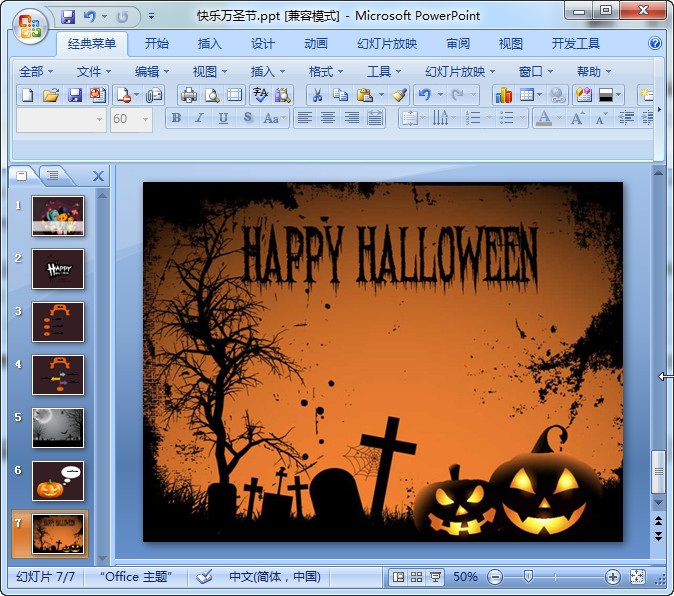The width and height of the screenshot is (674, 596).
Task: Click the zoom in plus button
Action: coord(612,577)
